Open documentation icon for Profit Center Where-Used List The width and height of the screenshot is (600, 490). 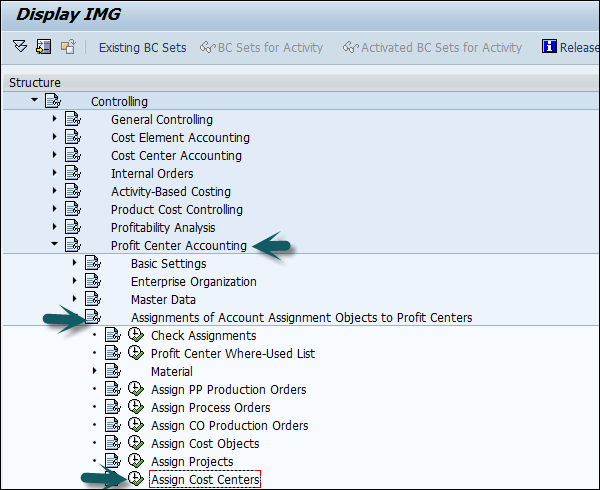113,354
